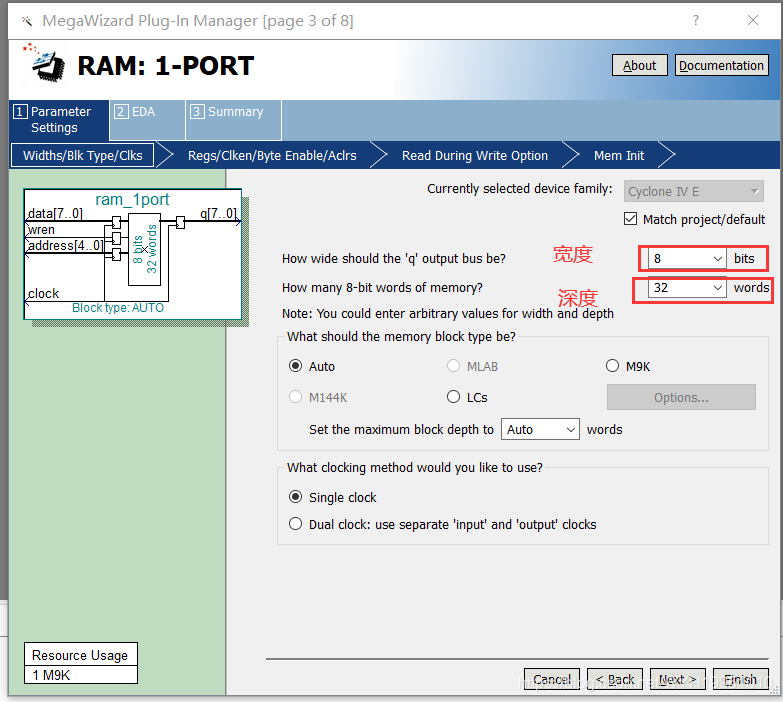Click the Finish button
The image size is (783, 702).
pos(741,679)
